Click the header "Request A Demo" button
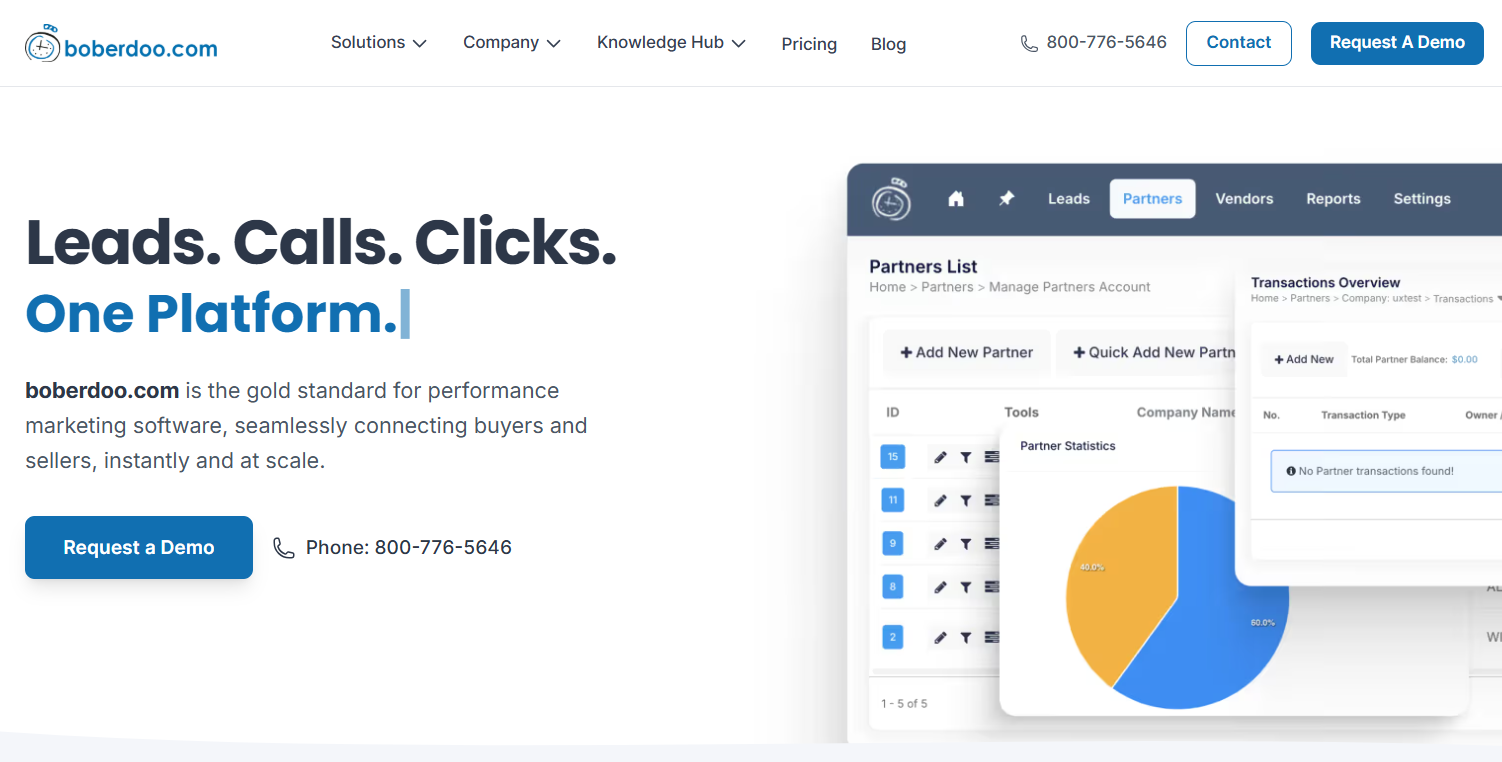 point(1397,43)
